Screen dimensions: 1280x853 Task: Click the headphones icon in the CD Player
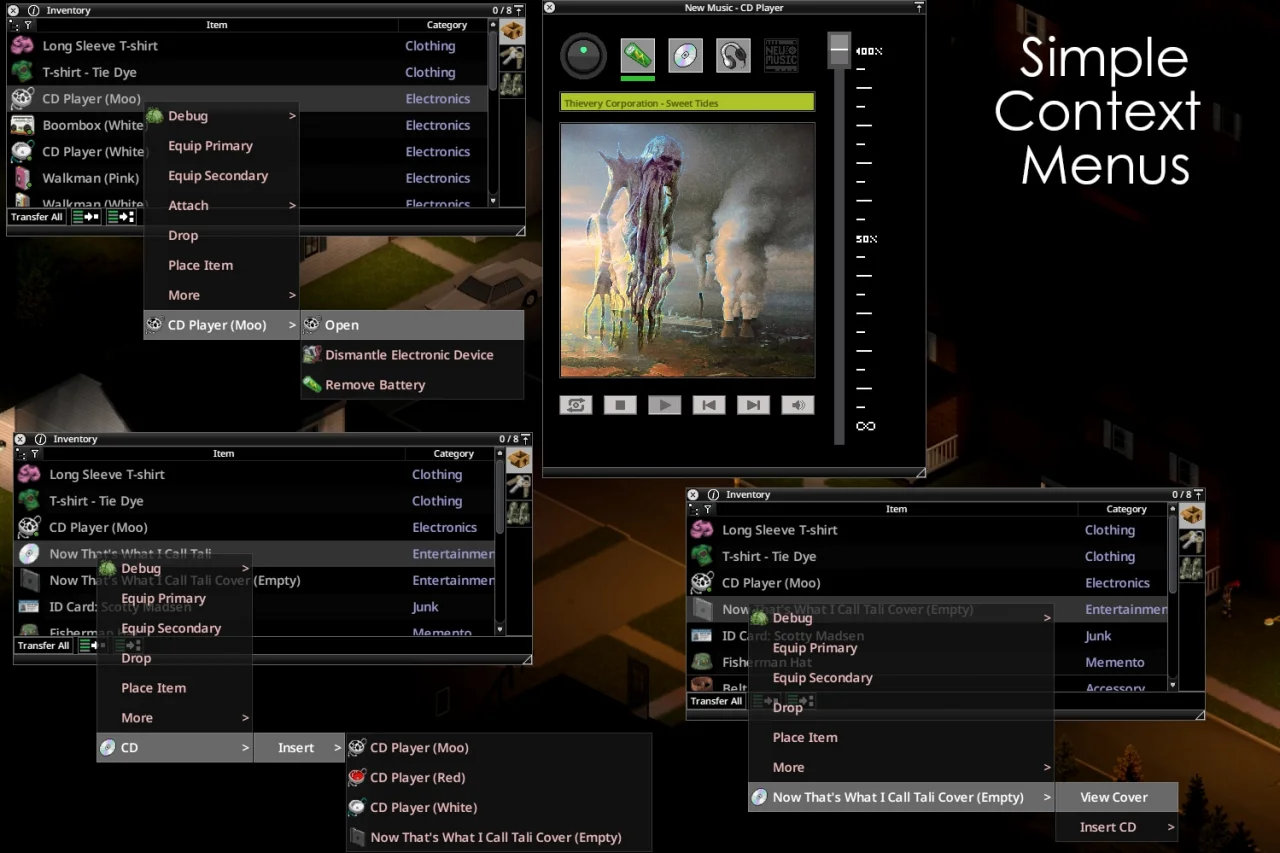tap(733, 56)
